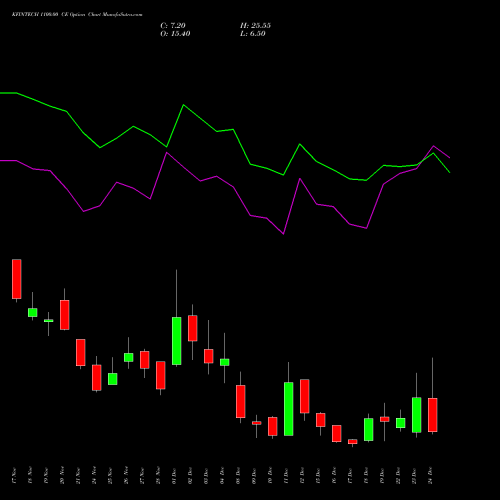Select the tall red candlestick above 17 Nov

pyautogui.click(x=17, y=279)
